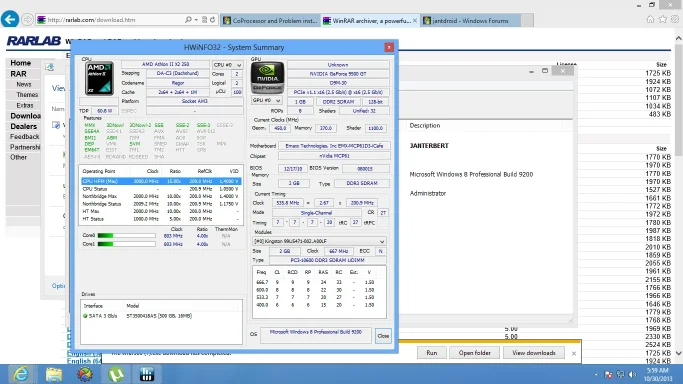
Task: Select the HT Status row
Action: tap(161, 219)
